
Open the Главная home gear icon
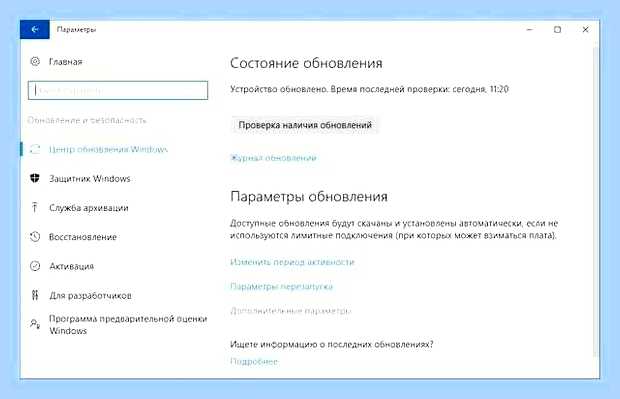click(x=35, y=61)
